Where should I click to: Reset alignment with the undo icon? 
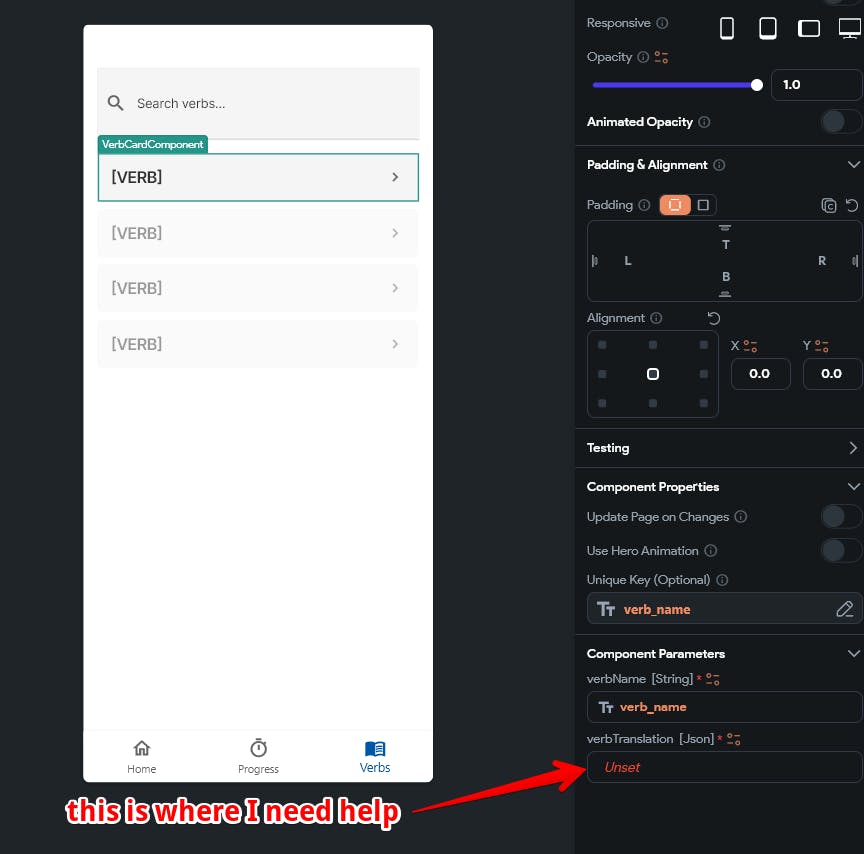tap(714, 318)
